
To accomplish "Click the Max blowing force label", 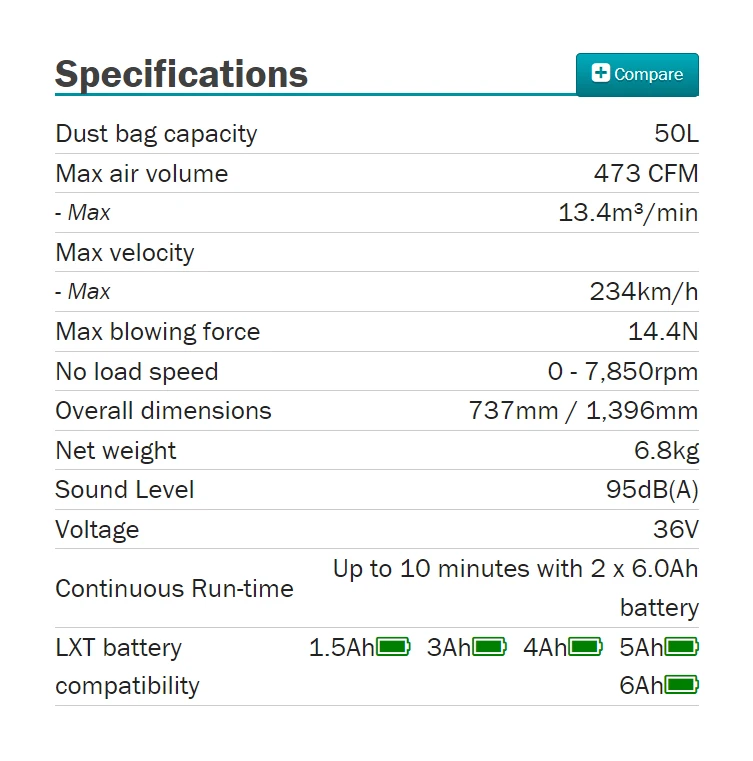I will click(x=157, y=332).
